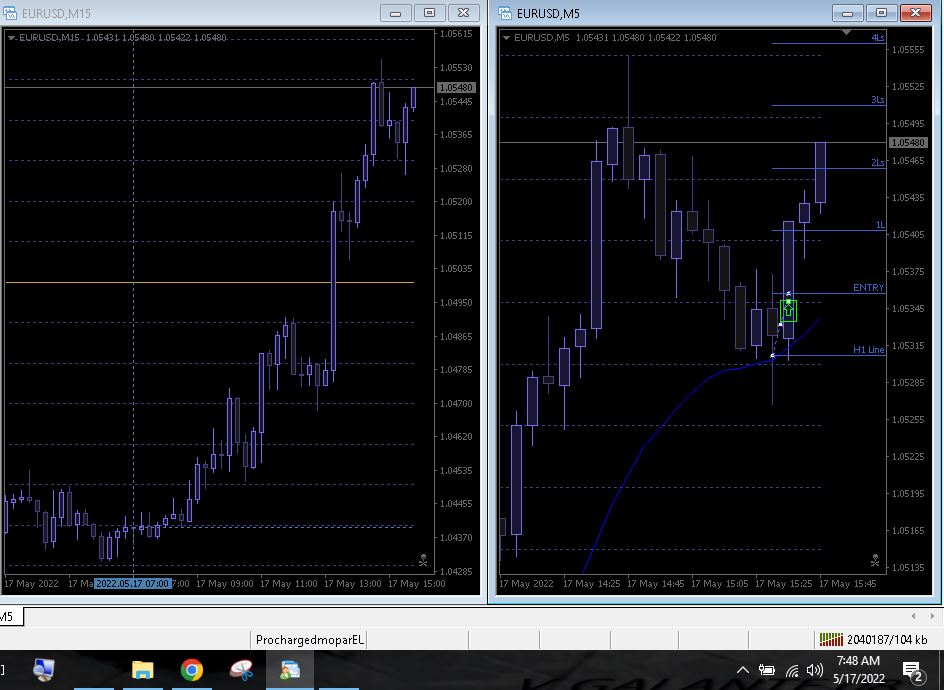Open File Explorer from the taskbar

tap(143, 670)
